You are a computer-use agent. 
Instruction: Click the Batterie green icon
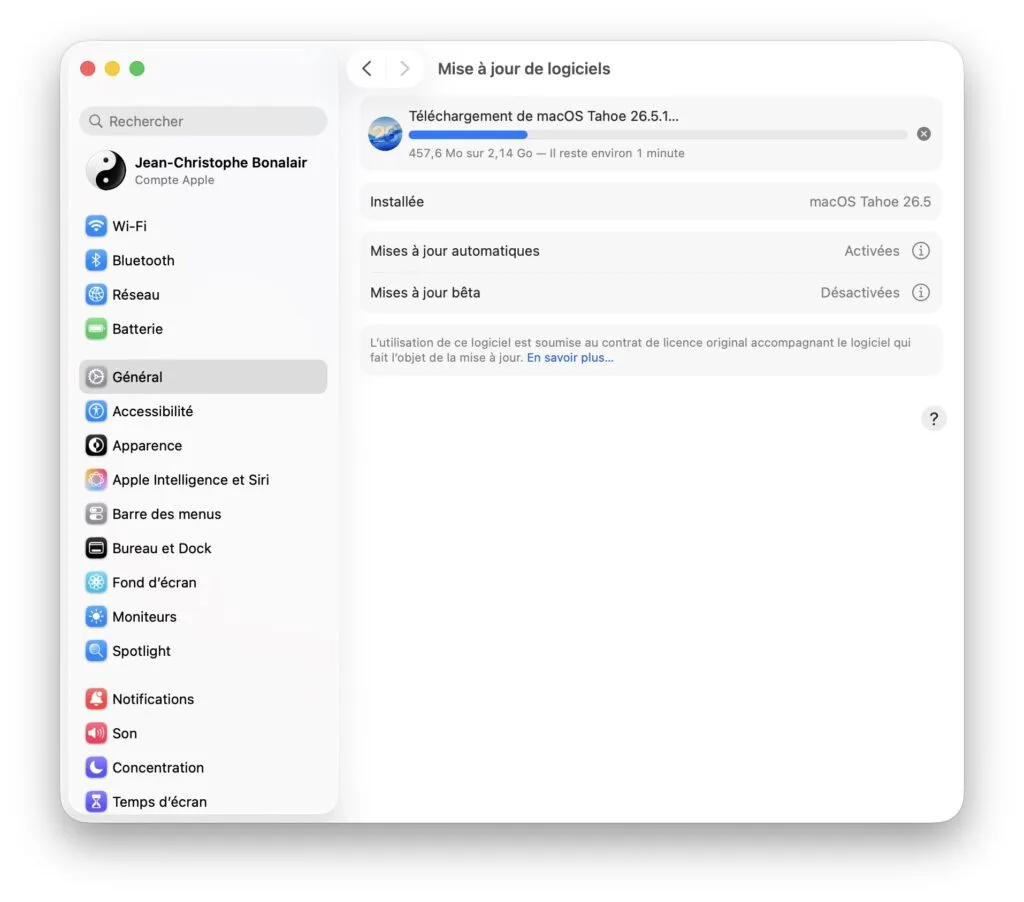[96, 329]
